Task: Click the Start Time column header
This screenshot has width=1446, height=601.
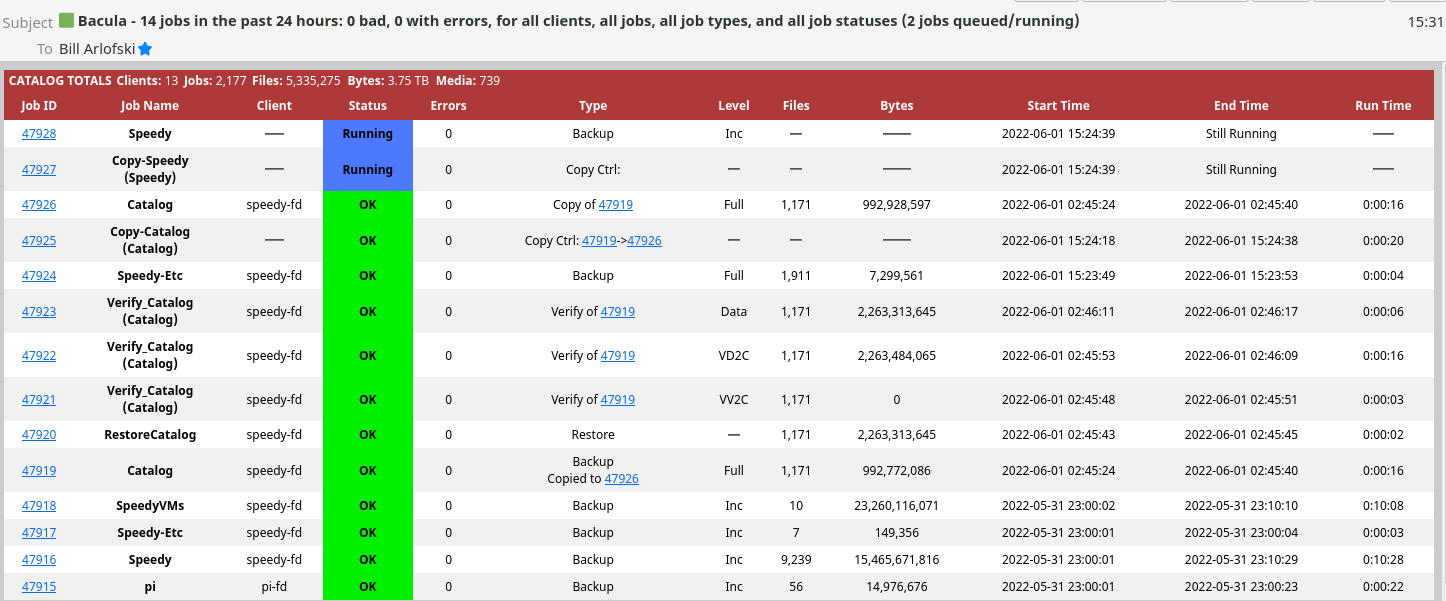Action: 1058,106
